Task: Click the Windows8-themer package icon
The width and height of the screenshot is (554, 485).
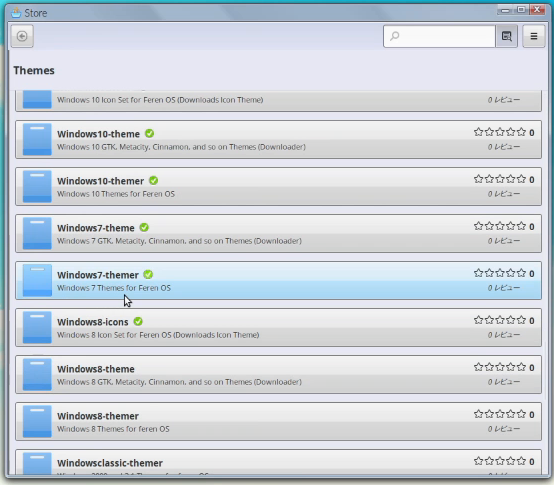Action: [x=37, y=421]
